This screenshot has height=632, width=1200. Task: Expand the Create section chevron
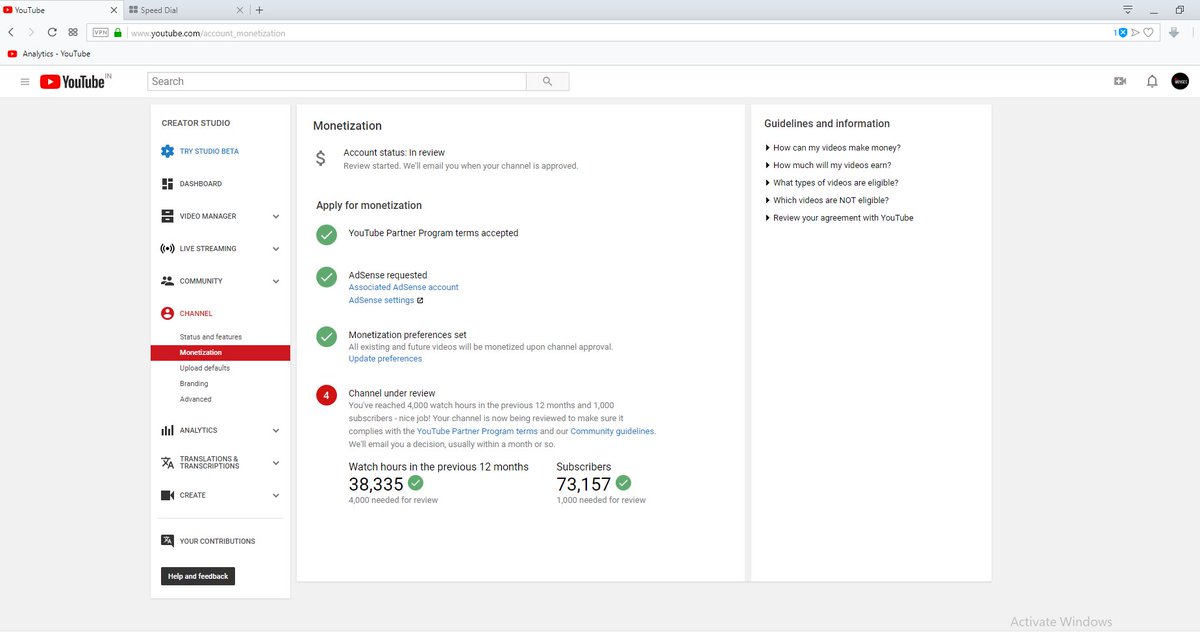pos(276,495)
